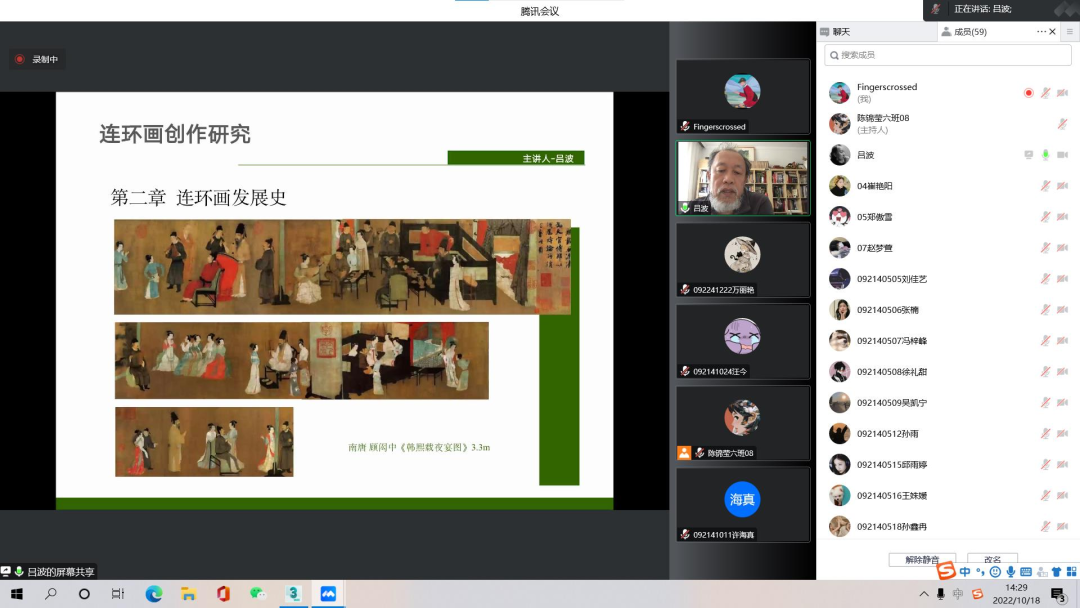Toggle Fingerscrossed's muted microphone in member list

(x=1045, y=93)
